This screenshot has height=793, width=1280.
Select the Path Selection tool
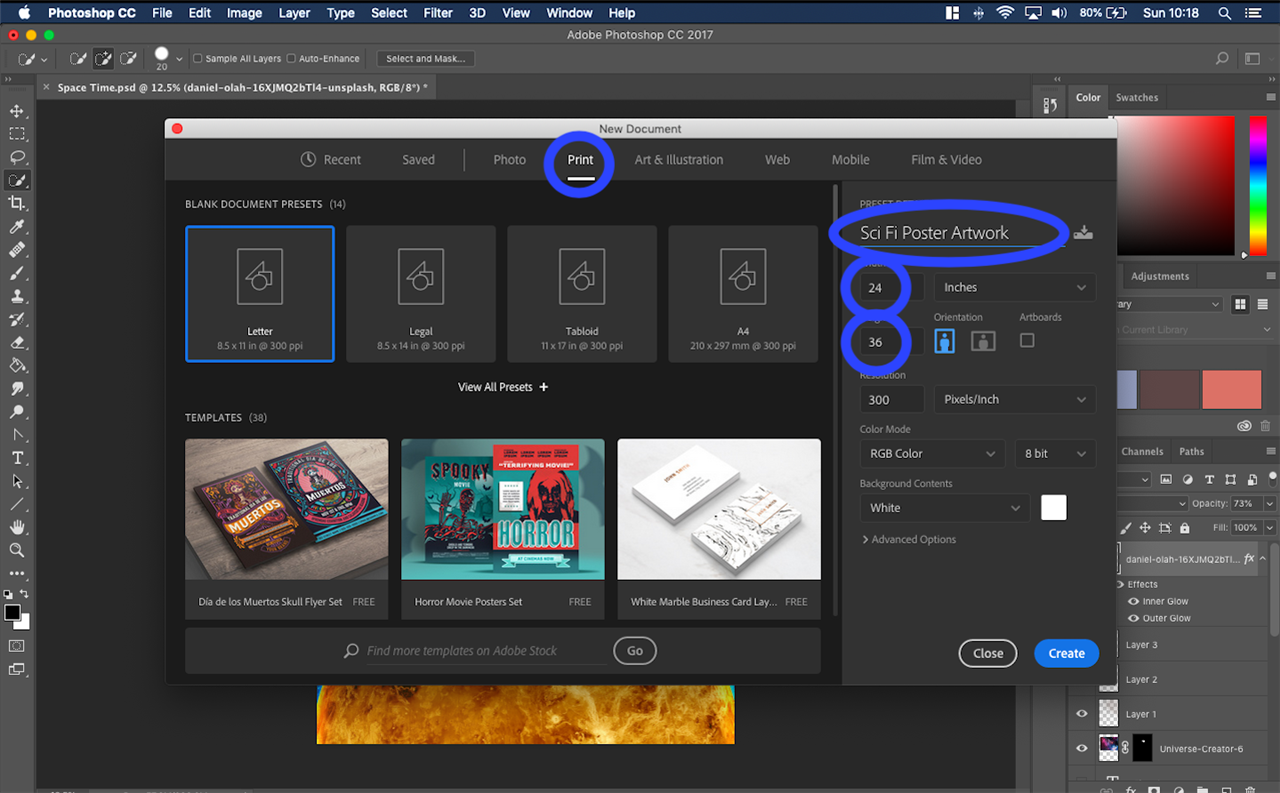click(17, 481)
